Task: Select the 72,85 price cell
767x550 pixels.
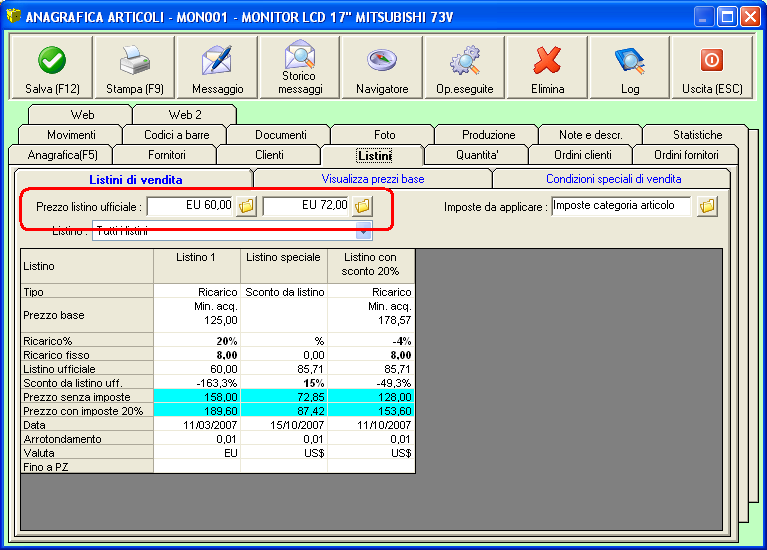Action: pyautogui.click(x=284, y=397)
